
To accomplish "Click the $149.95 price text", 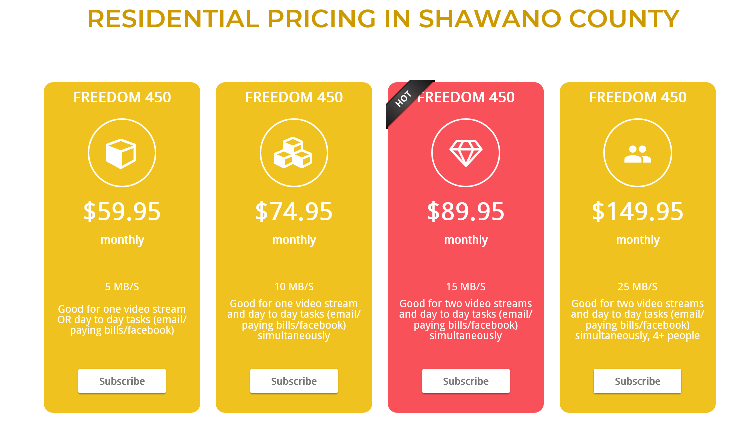I will (x=638, y=211).
